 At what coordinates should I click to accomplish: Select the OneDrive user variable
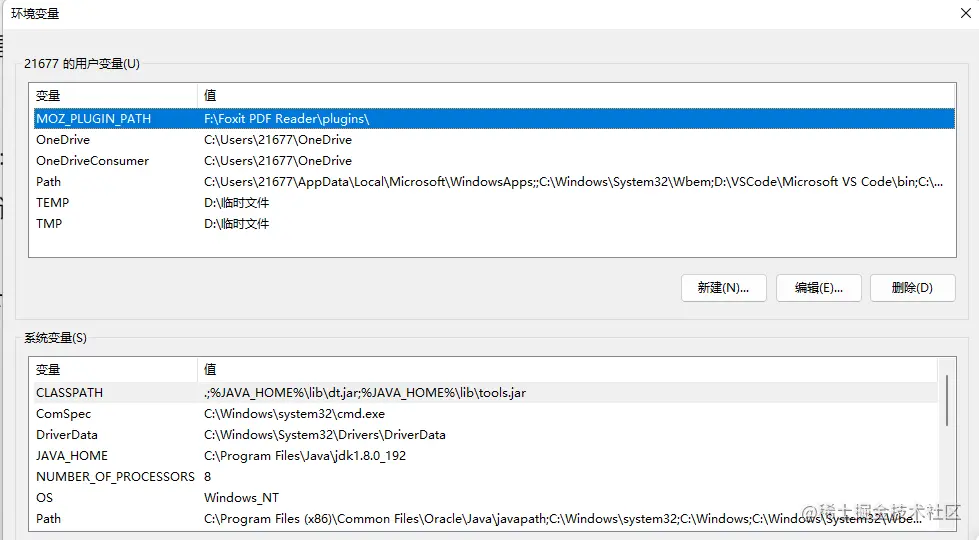point(63,140)
